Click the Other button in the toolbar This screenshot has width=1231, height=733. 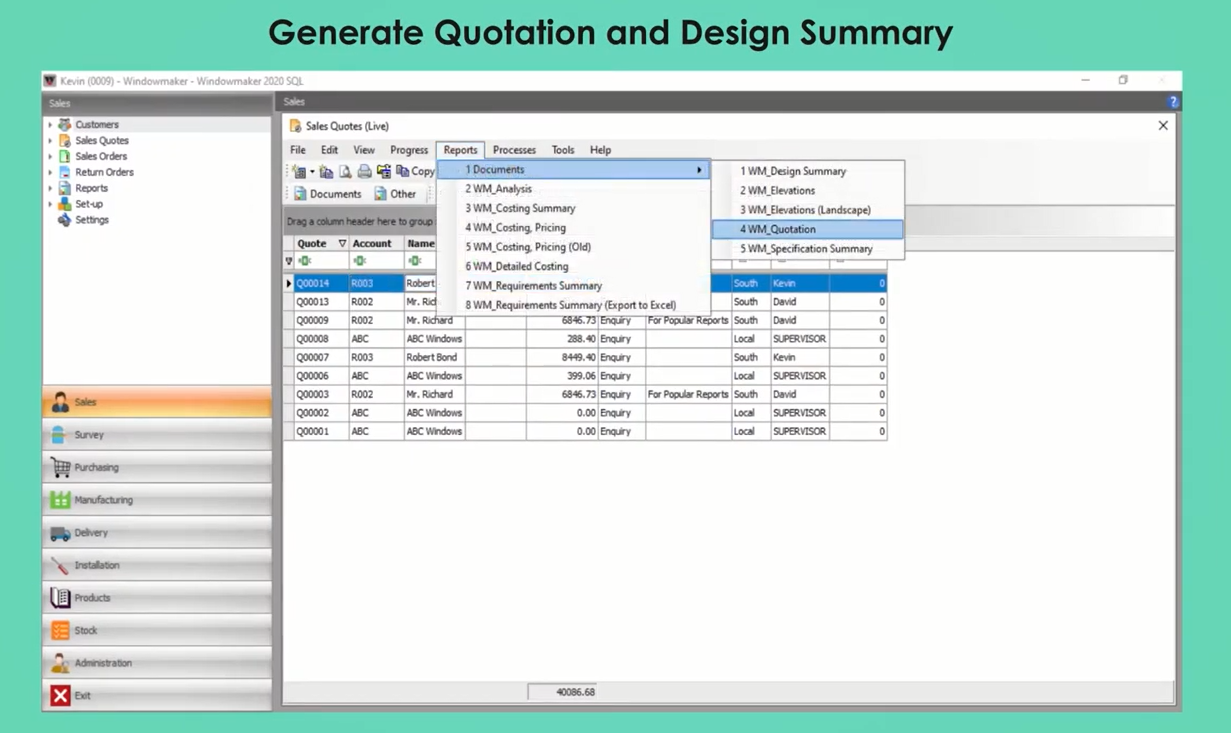[396, 194]
